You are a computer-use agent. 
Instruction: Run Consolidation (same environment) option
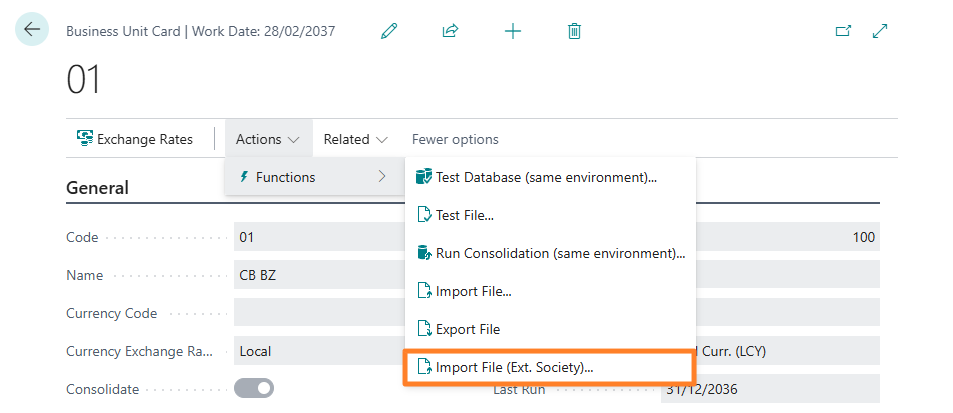tap(560, 253)
